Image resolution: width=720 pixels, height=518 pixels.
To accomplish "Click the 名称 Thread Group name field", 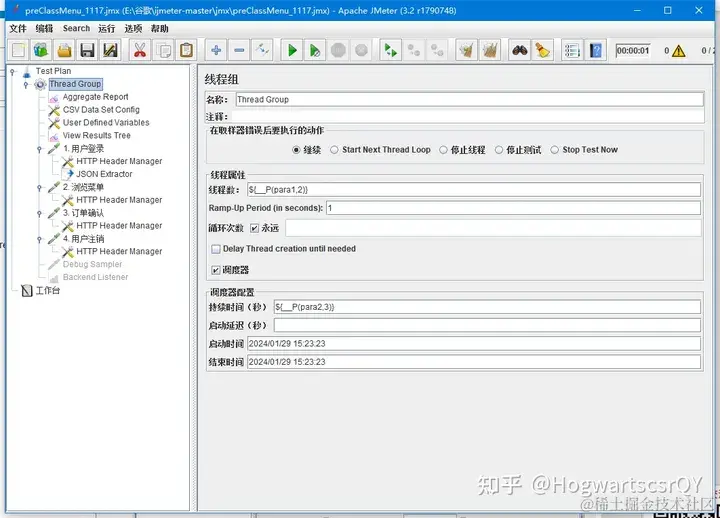I will click(469, 99).
